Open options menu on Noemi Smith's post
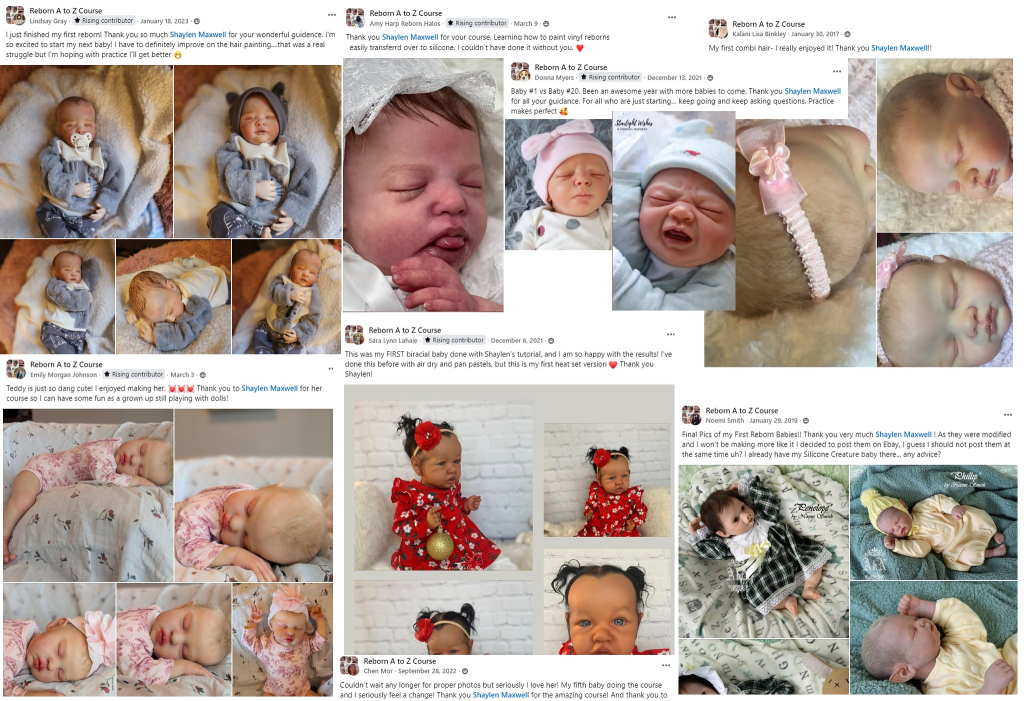Viewport: 1024px width, 701px height. (1008, 415)
